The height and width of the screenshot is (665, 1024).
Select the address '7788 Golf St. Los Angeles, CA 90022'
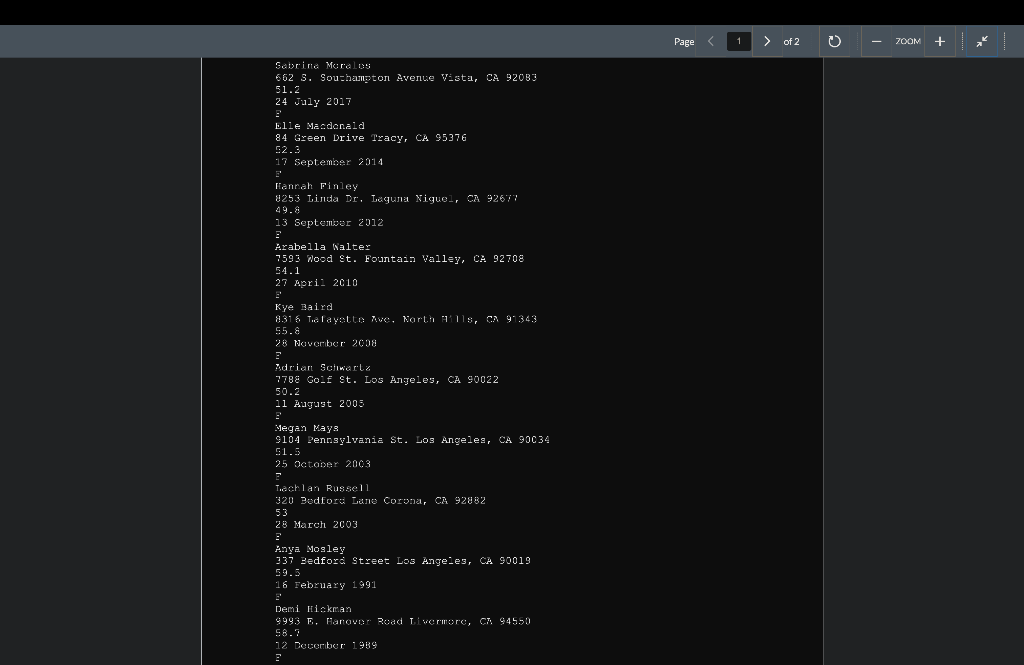point(387,380)
